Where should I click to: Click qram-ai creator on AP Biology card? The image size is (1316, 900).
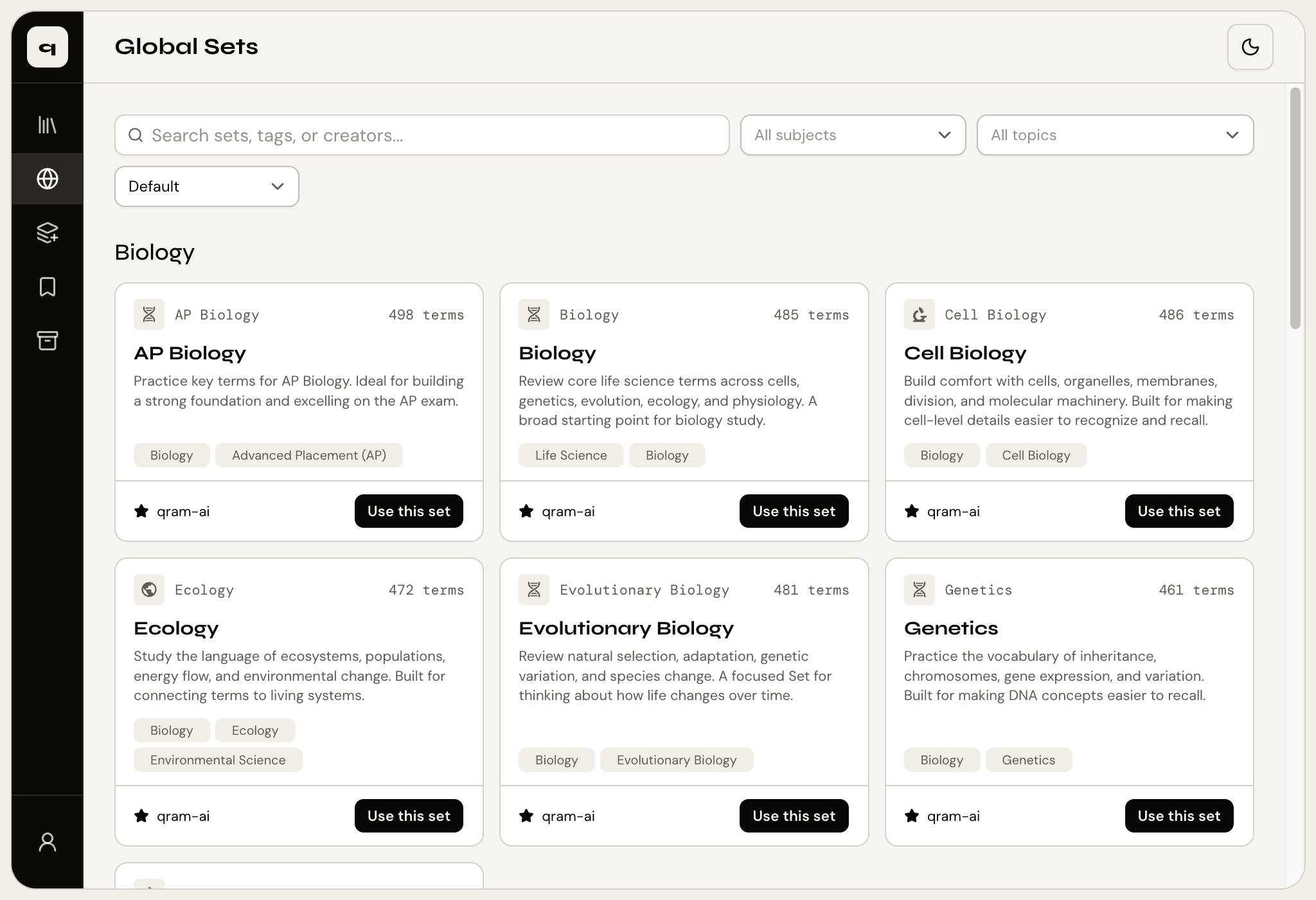click(183, 511)
